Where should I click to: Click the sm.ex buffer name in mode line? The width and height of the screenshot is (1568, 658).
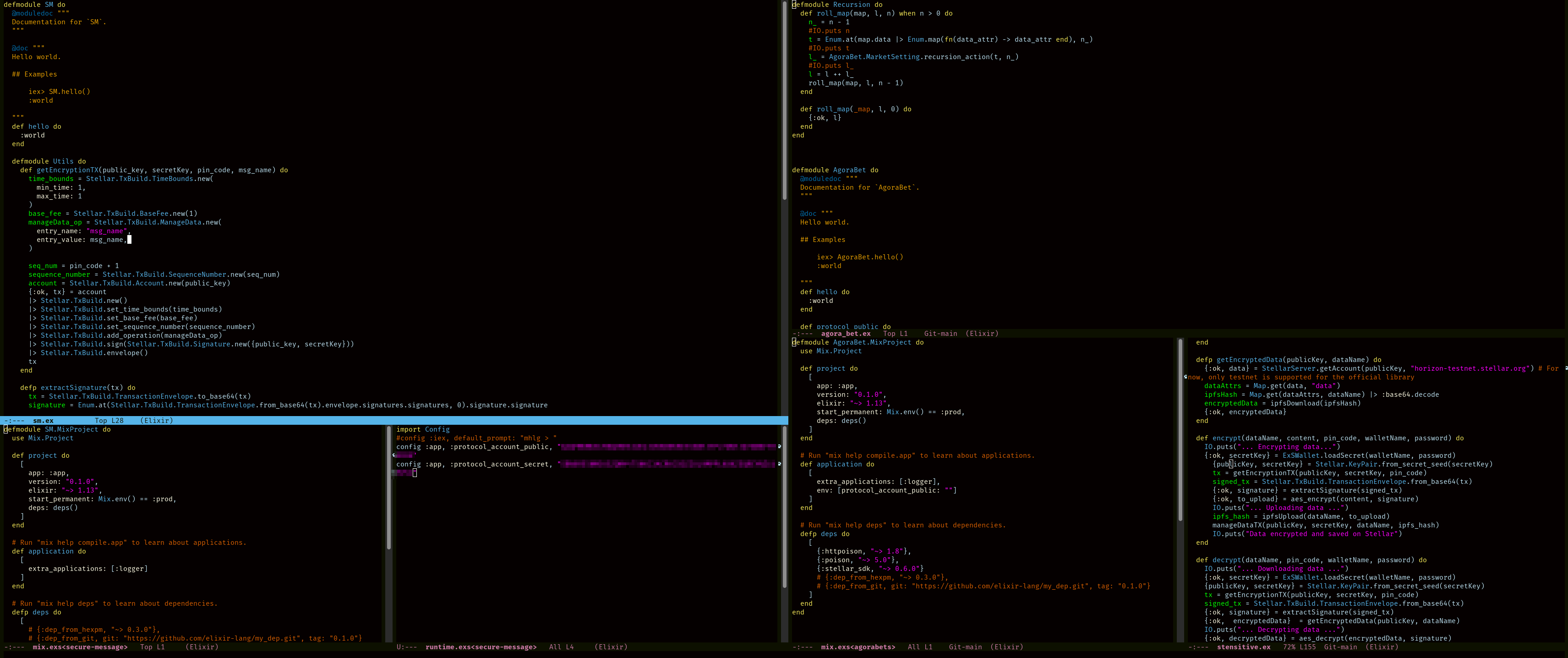click(43, 421)
